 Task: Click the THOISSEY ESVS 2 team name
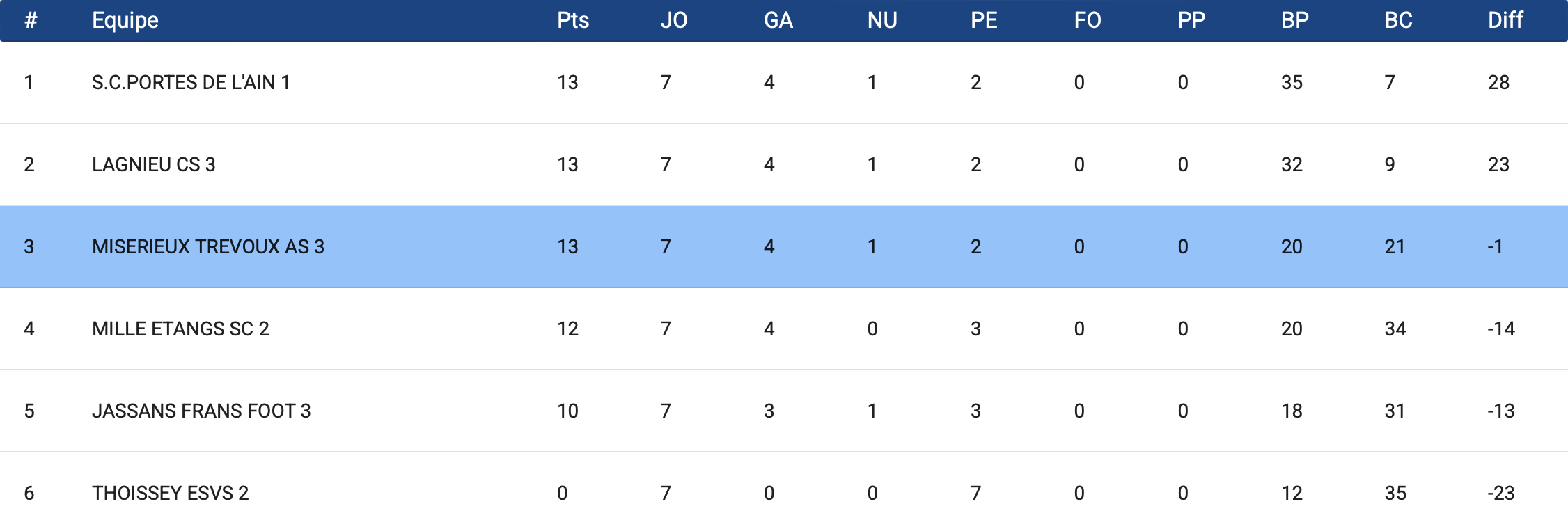pos(170,493)
